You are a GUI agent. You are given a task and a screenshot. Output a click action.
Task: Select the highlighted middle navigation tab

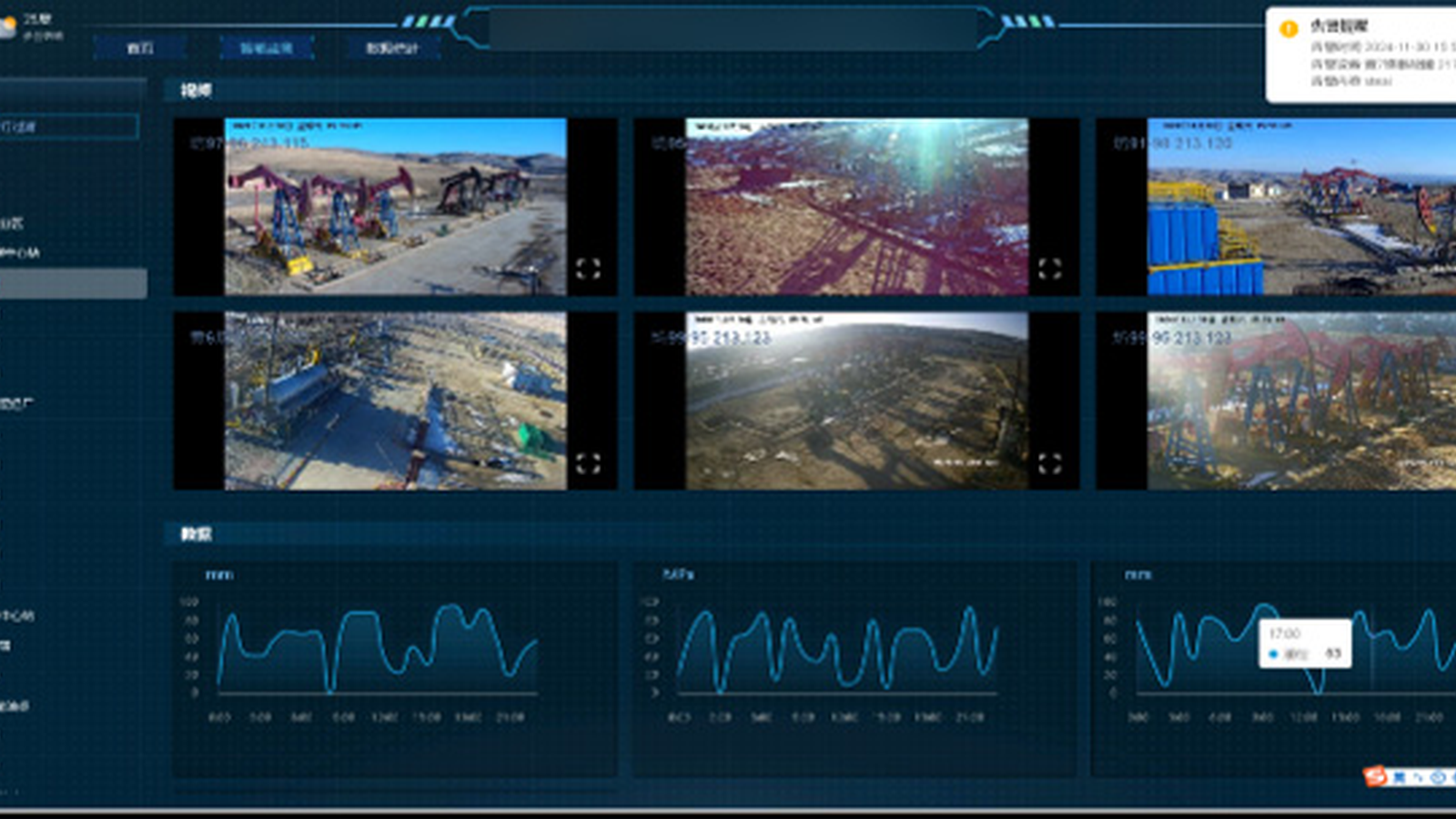266,47
